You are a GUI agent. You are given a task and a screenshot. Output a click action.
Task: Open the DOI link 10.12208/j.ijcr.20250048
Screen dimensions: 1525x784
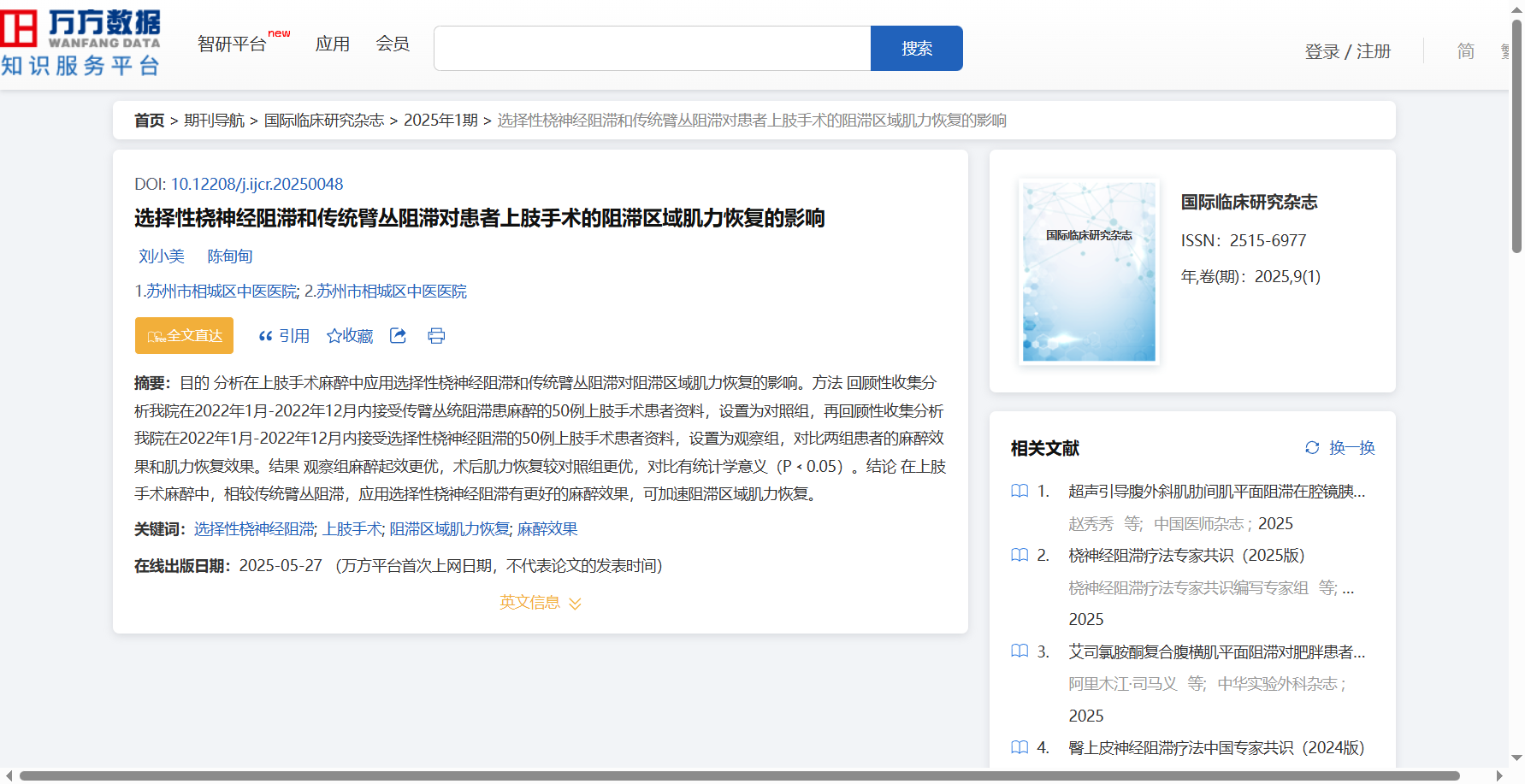point(257,185)
